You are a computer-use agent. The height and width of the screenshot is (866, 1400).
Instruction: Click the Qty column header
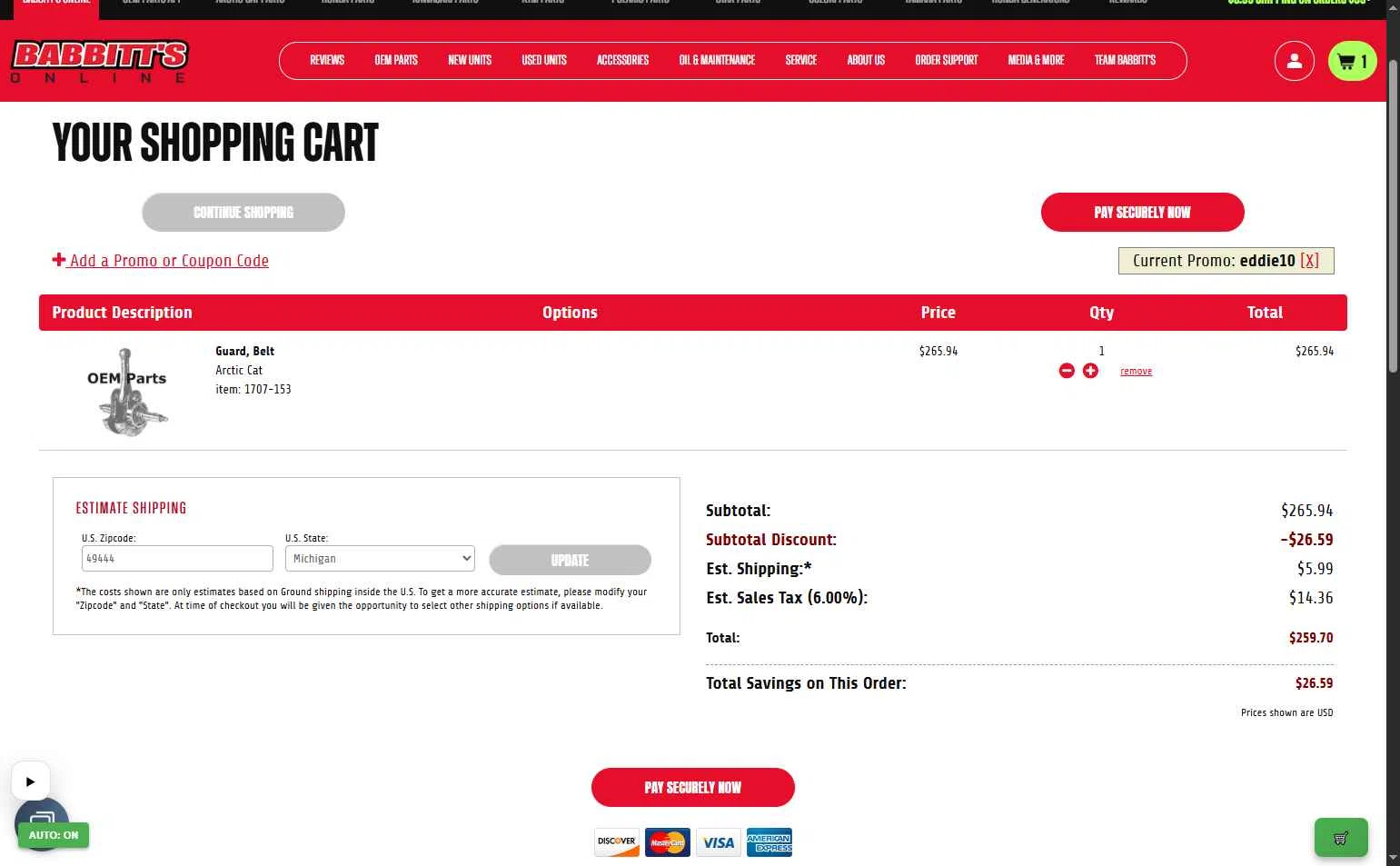click(x=1101, y=313)
